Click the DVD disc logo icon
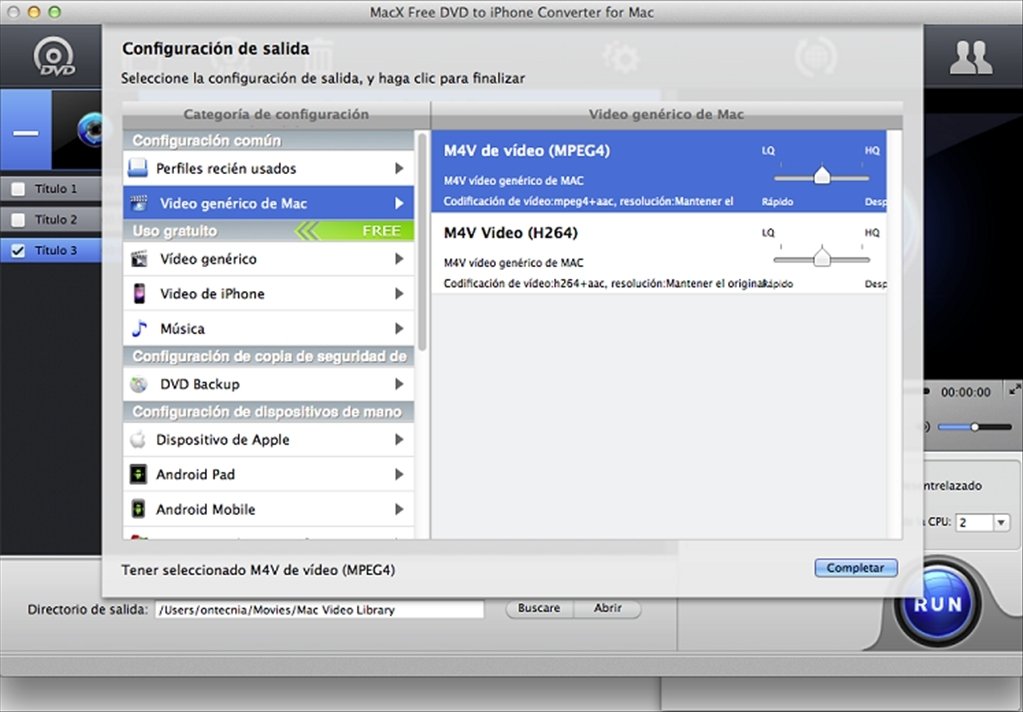Viewport: 1023px width, 712px height. click(55, 56)
